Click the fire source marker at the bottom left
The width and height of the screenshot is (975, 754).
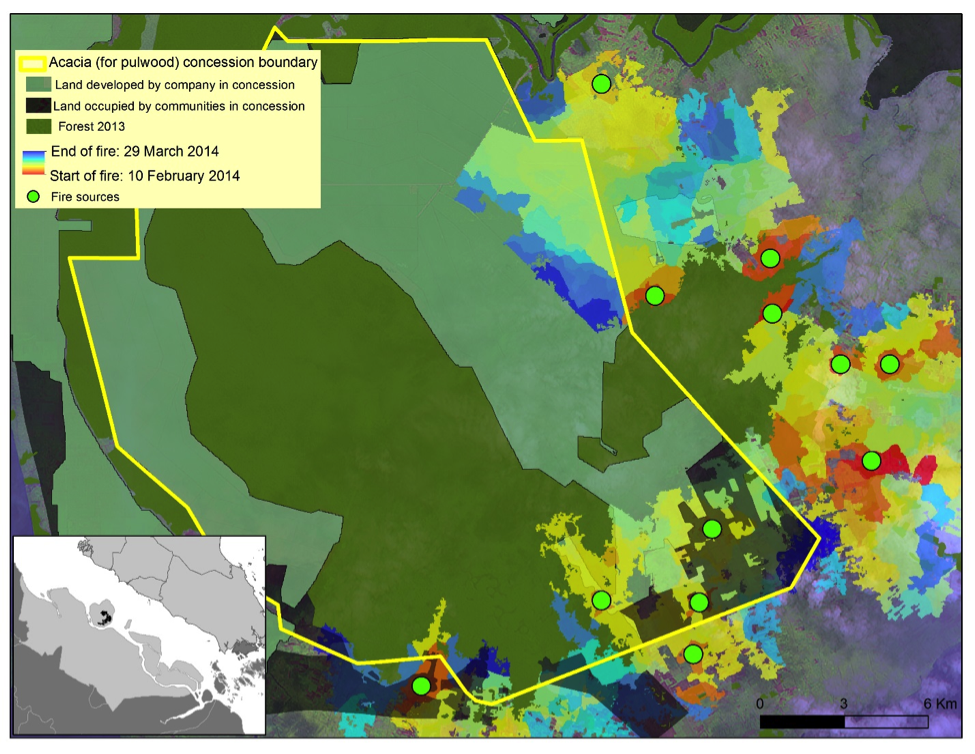point(421,686)
